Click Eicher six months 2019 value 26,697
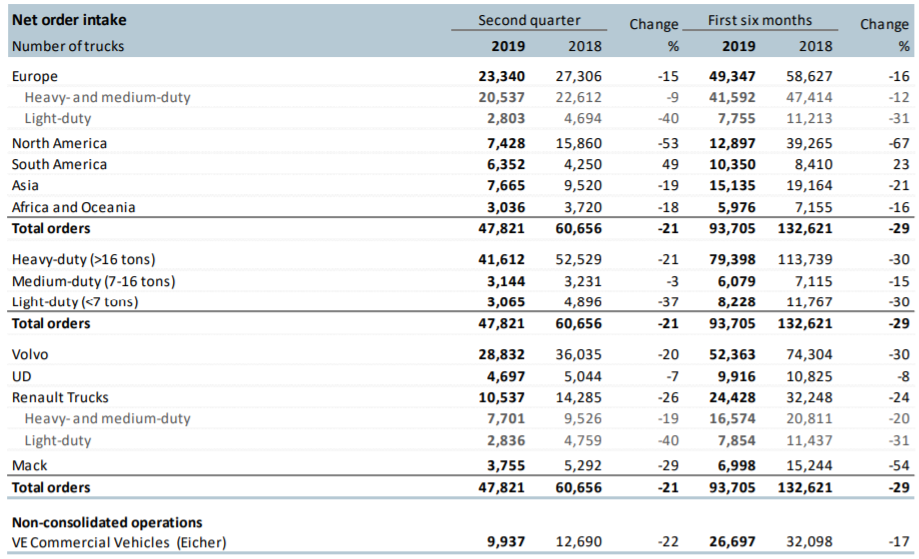Viewport: 919px width, 559px height. [732, 542]
